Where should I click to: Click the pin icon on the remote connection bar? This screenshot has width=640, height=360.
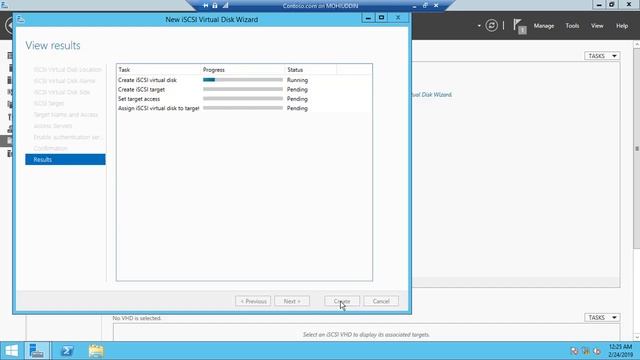pos(205,6)
